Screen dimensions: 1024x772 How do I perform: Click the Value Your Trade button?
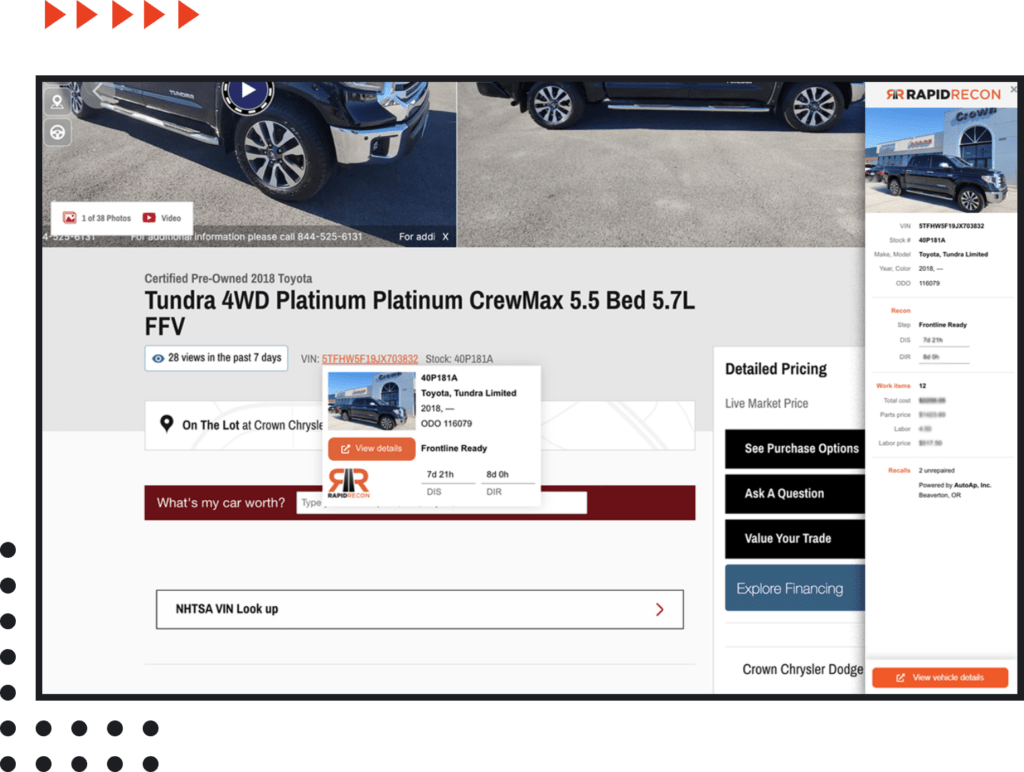pos(795,539)
